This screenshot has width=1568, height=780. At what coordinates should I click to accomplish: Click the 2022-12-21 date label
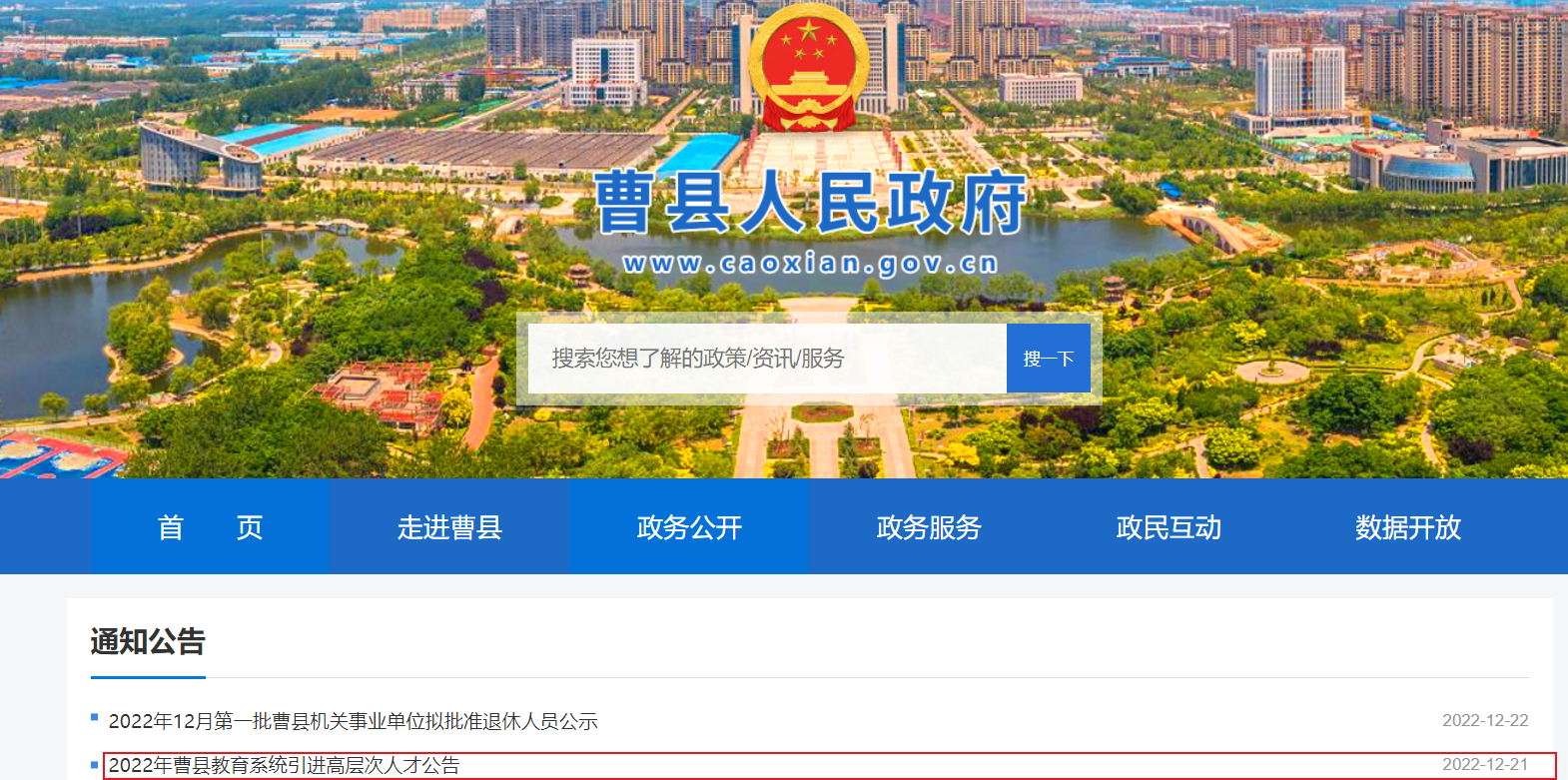(x=1485, y=764)
